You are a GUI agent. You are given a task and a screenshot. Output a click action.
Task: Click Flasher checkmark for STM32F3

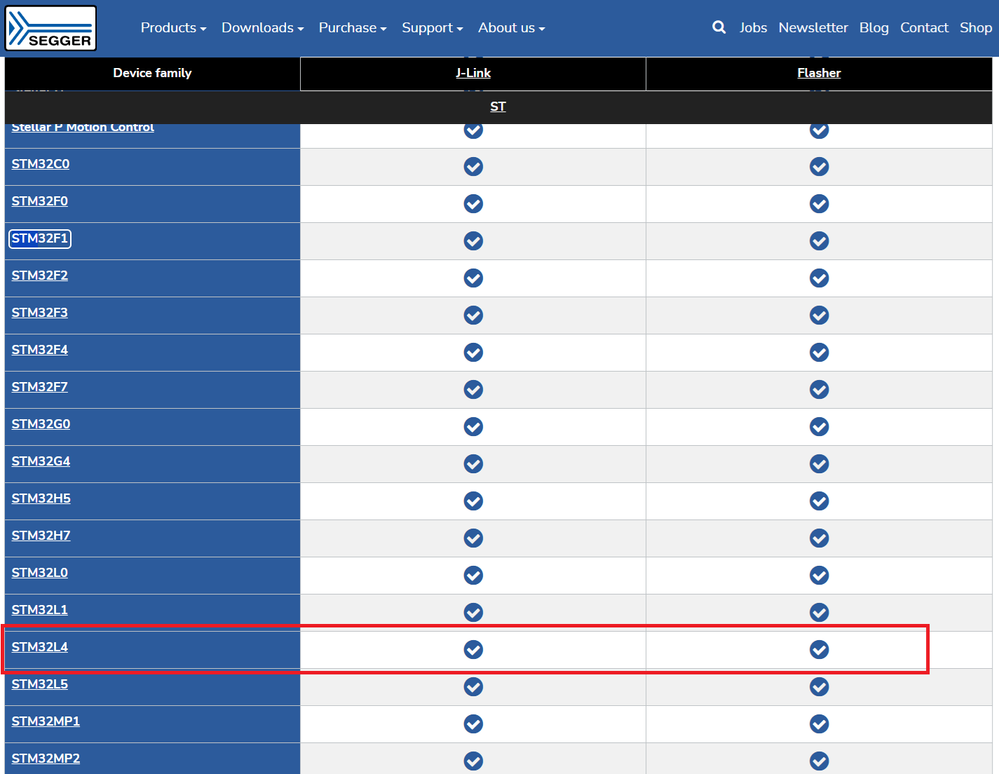pos(819,315)
